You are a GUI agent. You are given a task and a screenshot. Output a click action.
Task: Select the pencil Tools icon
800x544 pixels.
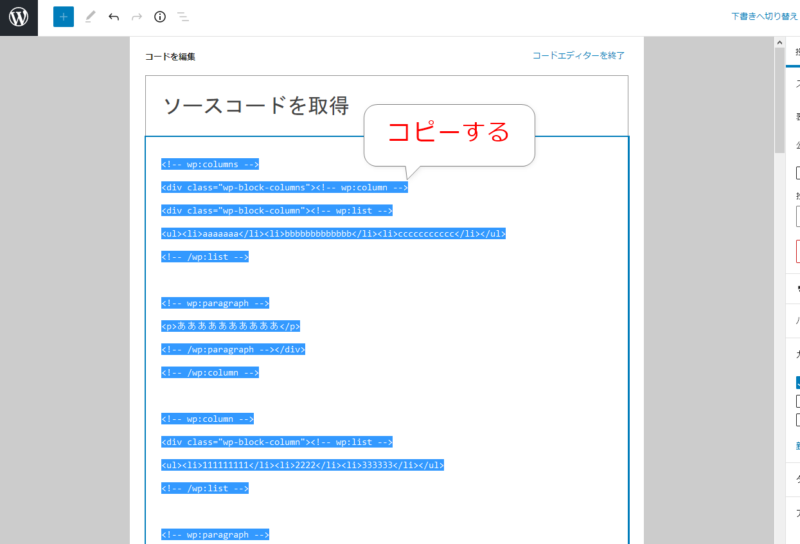pos(90,17)
